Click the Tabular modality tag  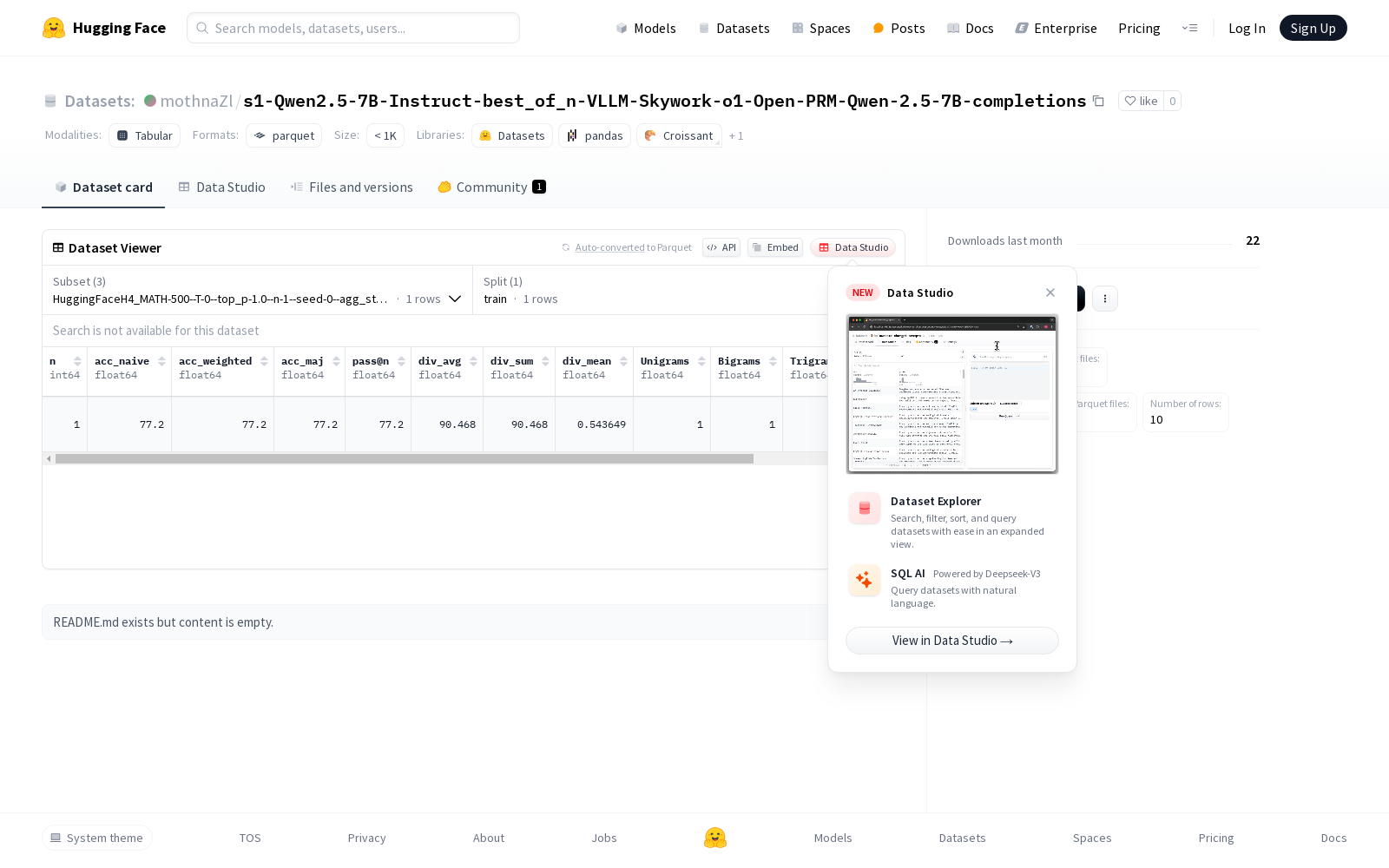(145, 135)
